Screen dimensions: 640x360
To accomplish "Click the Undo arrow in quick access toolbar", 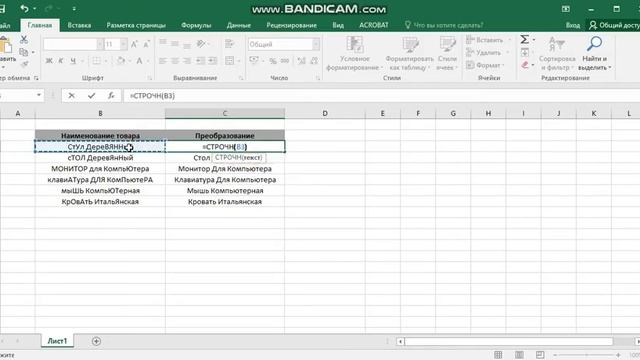I will pyautogui.click(x=24, y=8).
